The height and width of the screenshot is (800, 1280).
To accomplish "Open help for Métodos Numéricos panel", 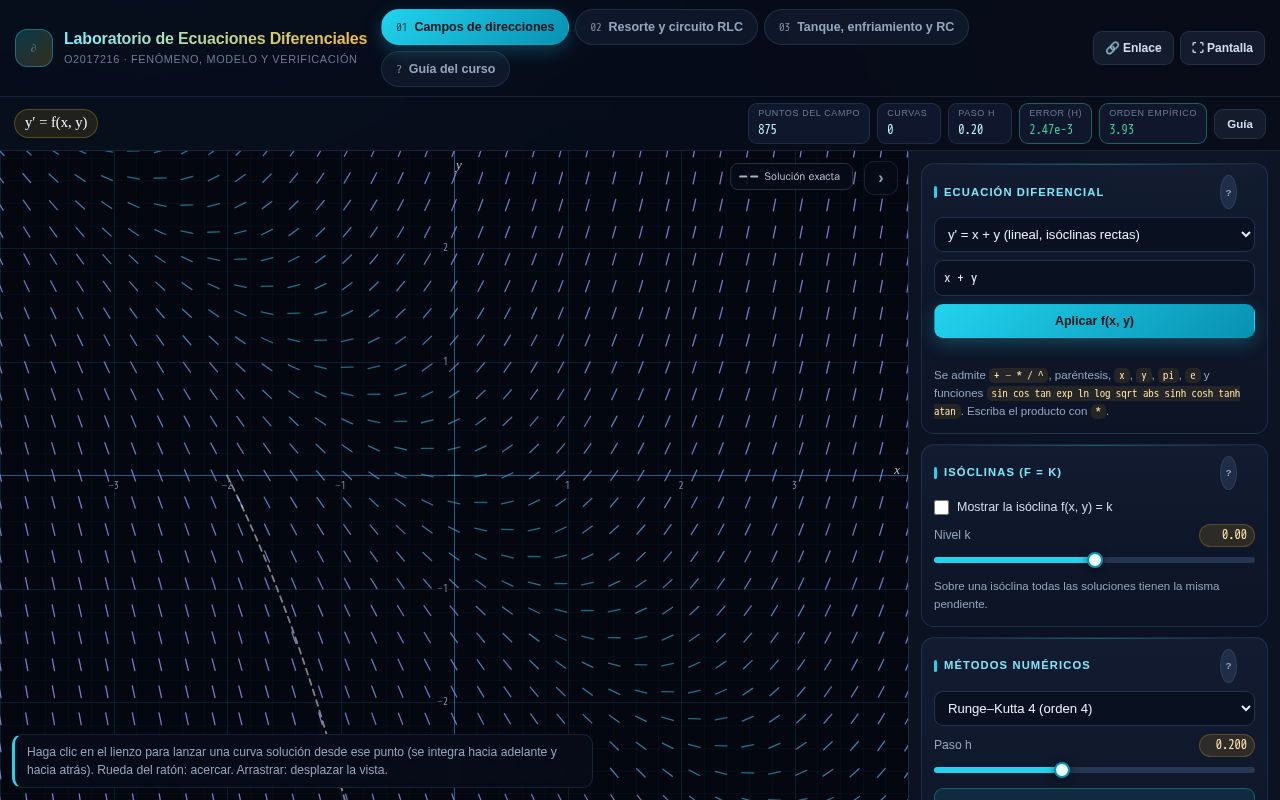I will coord(1228,666).
